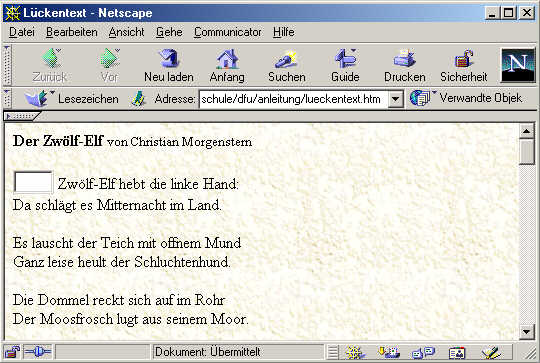Image resolution: width=540 pixels, height=363 pixels.
Task: Open the Mailbox inbox icon in status bar
Action: coord(388,352)
